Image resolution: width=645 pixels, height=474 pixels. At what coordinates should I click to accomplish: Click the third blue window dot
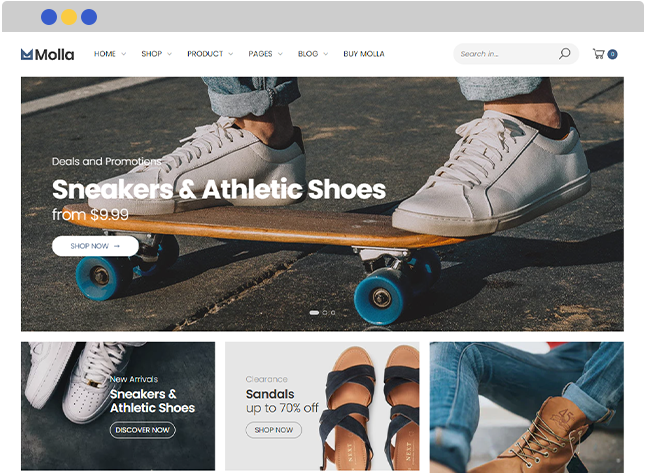(89, 17)
